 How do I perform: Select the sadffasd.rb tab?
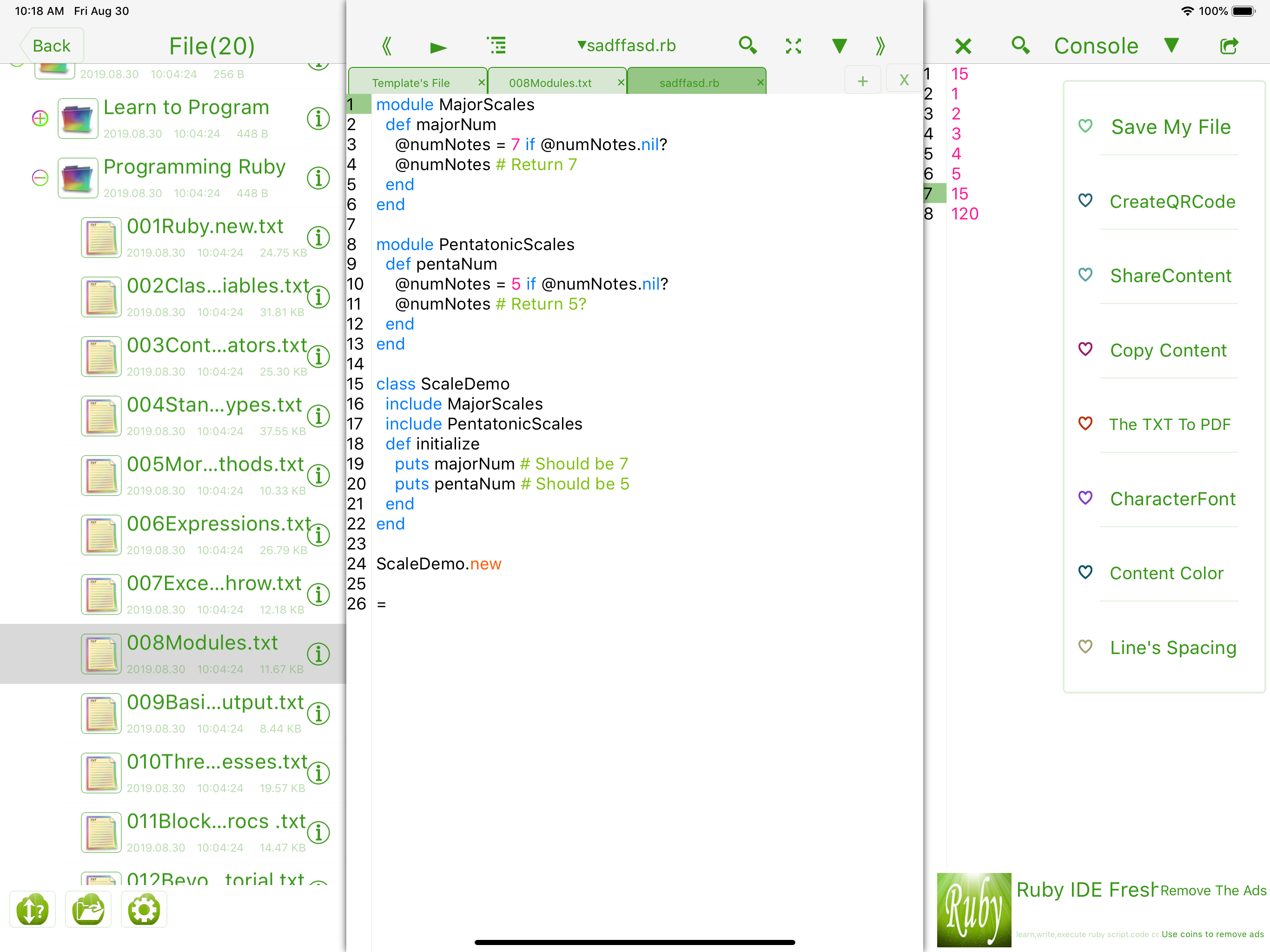(689, 83)
